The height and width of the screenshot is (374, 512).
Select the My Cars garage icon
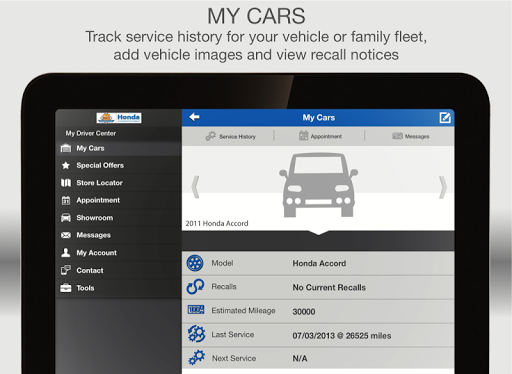[x=66, y=148]
